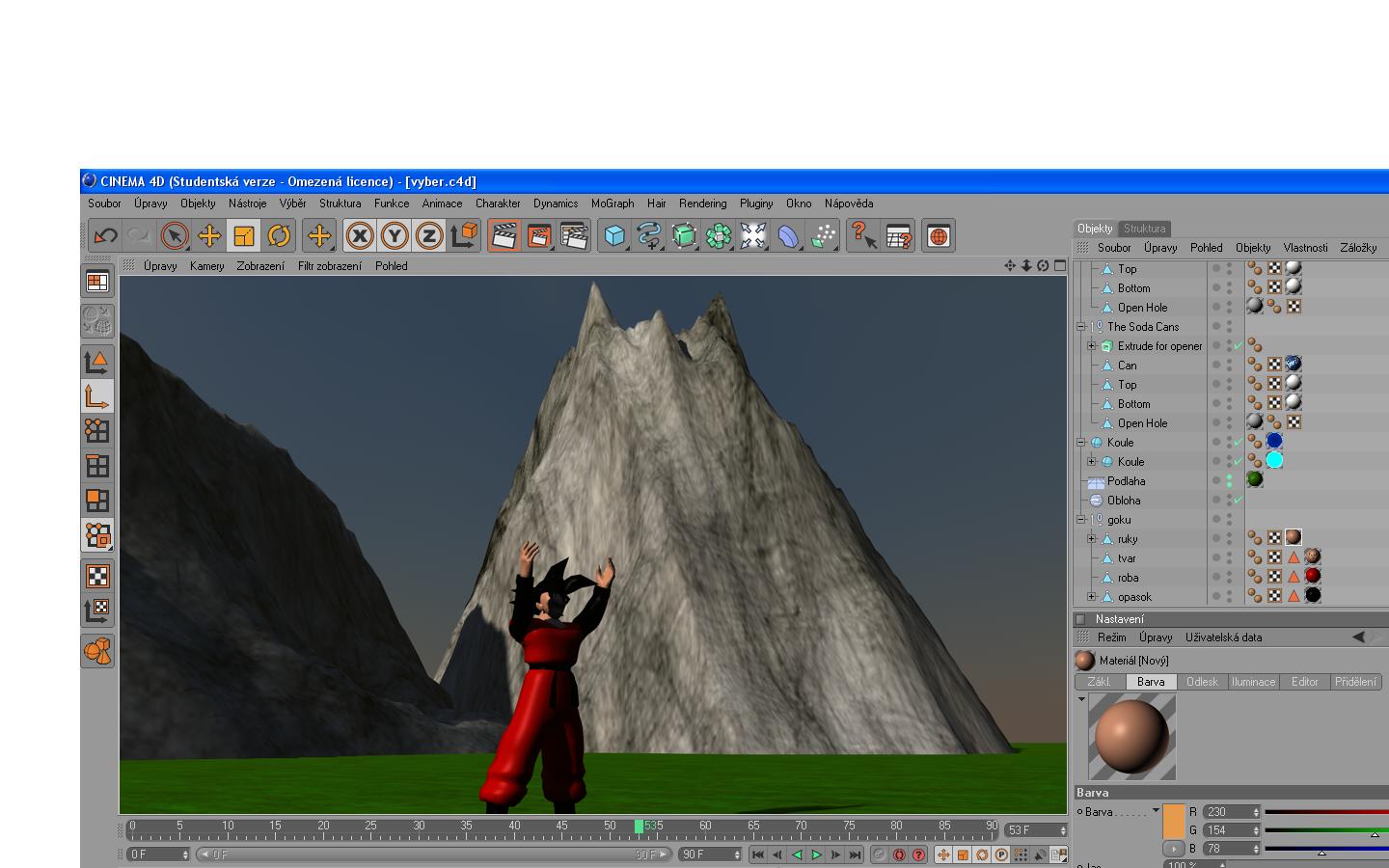
Task: Activate the Rotate tool
Action: (x=279, y=235)
